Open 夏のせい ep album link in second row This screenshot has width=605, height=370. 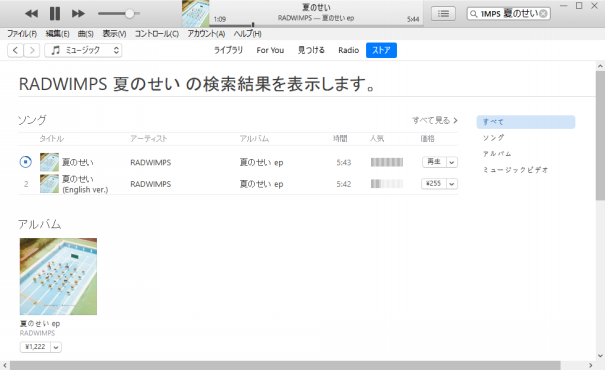click(261, 184)
